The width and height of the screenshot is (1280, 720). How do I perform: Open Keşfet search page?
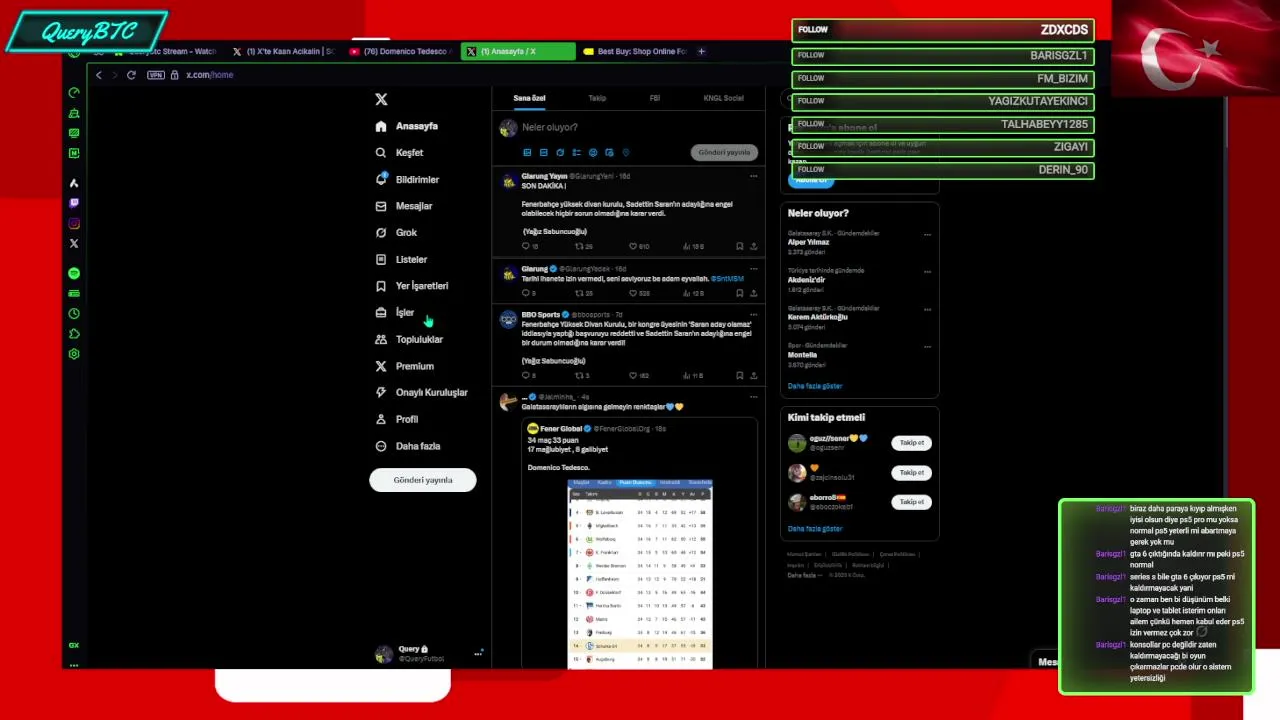400,153
